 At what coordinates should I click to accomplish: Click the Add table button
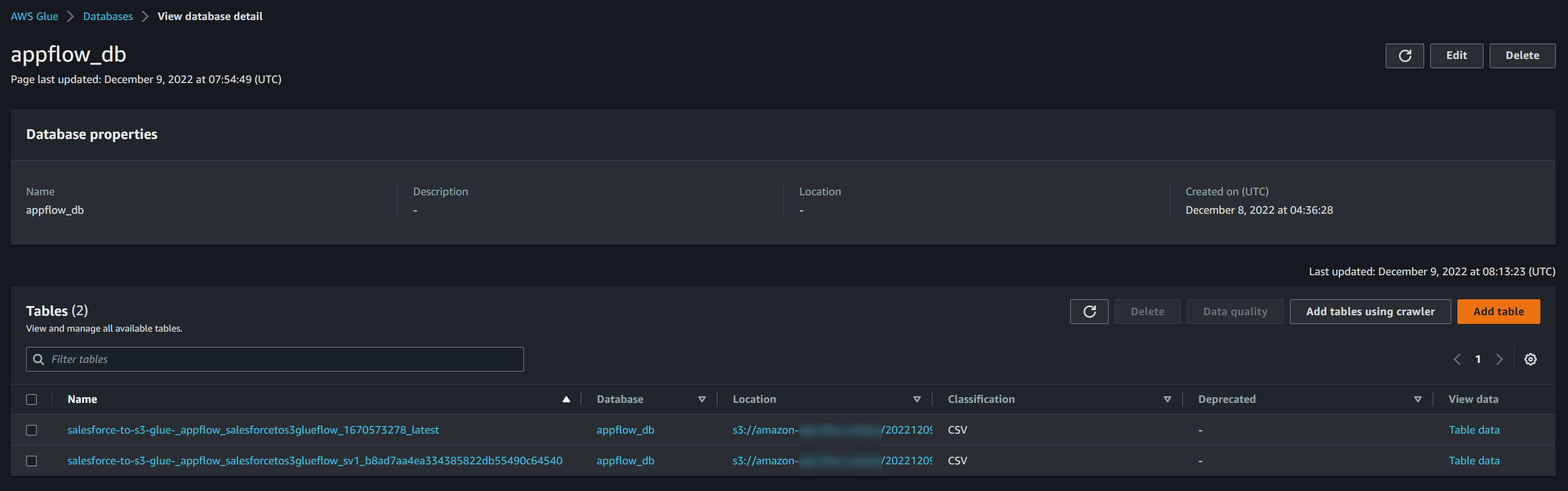click(1498, 311)
